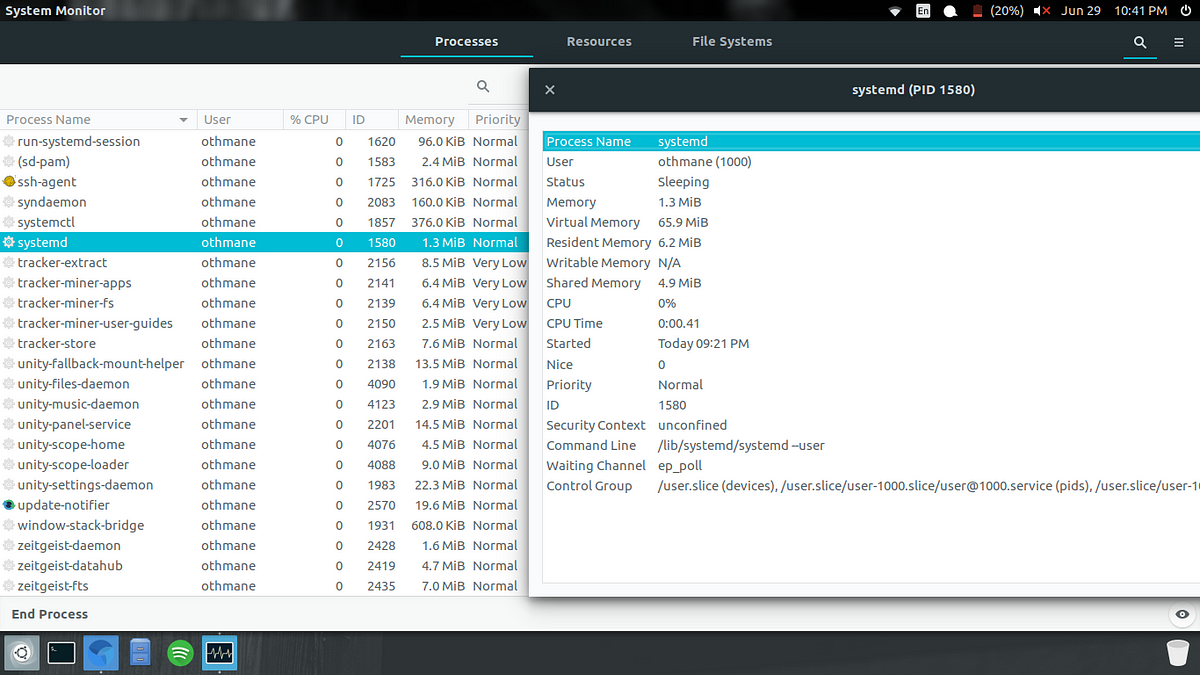Select unity-fallback-mount-helper process row
1200x675 pixels.
[x=264, y=364]
